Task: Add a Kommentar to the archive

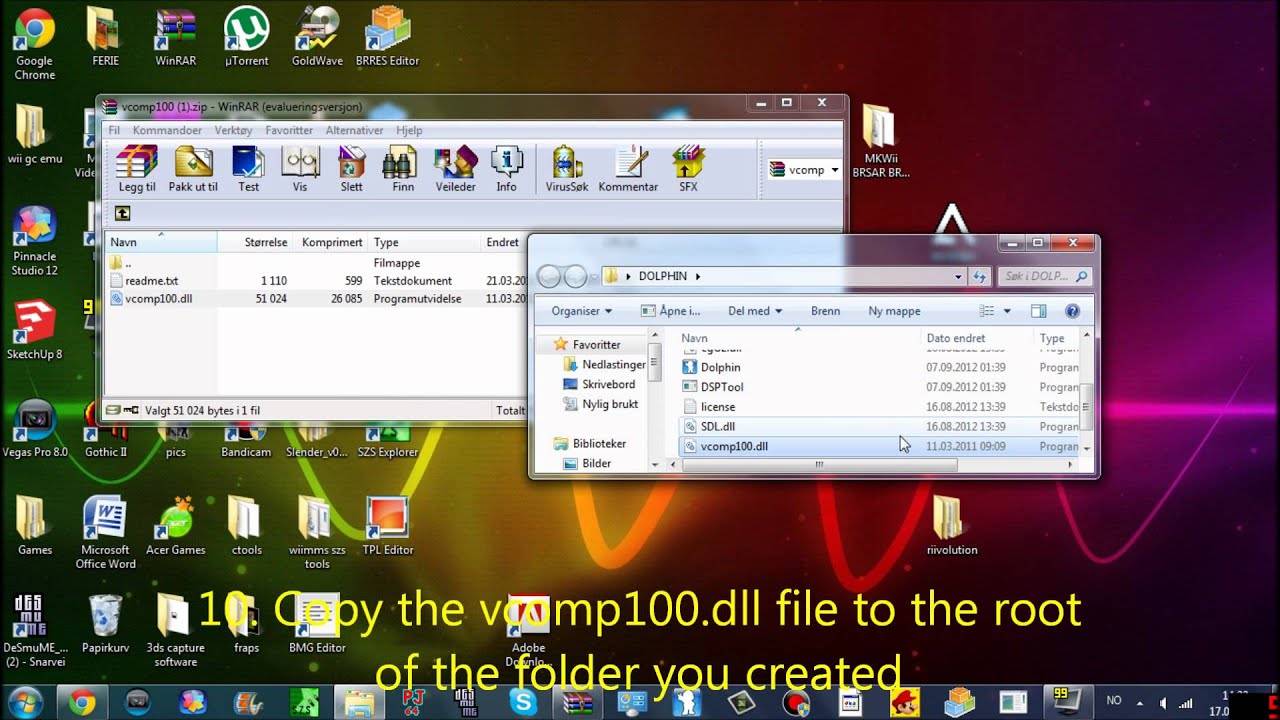Action: (628, 168)
